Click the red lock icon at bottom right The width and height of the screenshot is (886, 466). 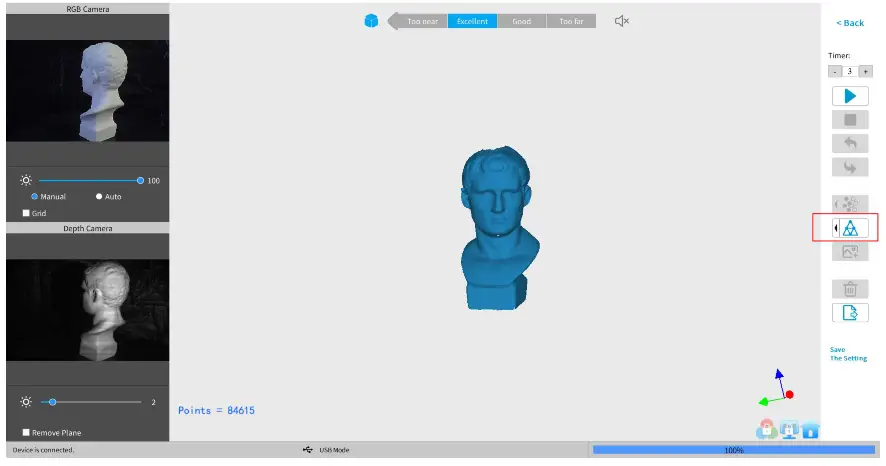(x=767, y=429)
